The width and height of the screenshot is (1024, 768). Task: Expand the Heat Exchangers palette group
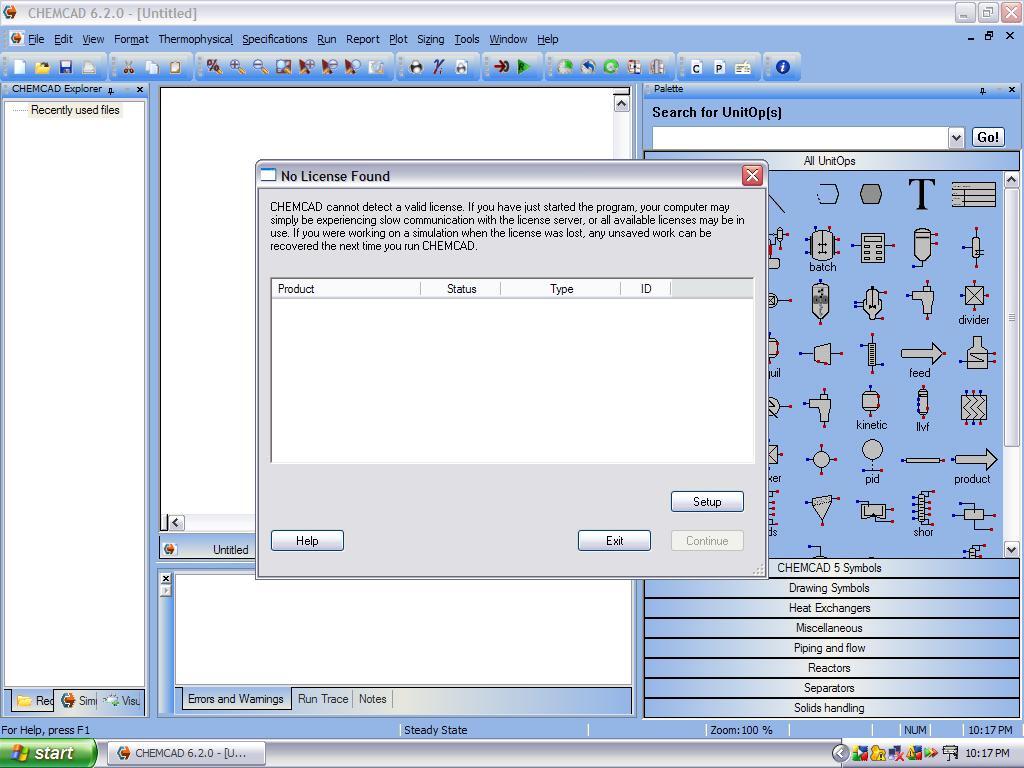829,608
